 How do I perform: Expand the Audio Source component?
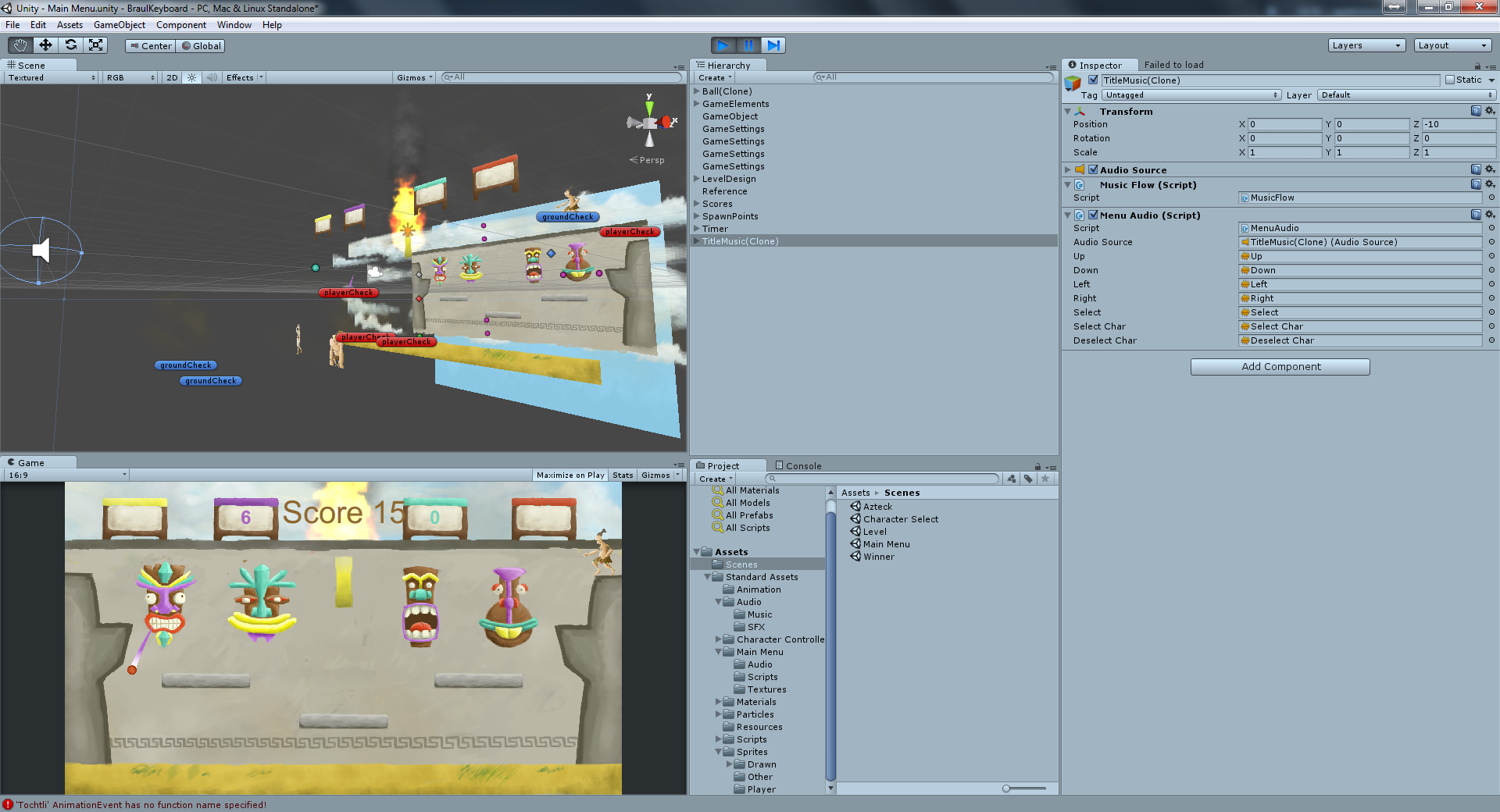[1068, 170]
